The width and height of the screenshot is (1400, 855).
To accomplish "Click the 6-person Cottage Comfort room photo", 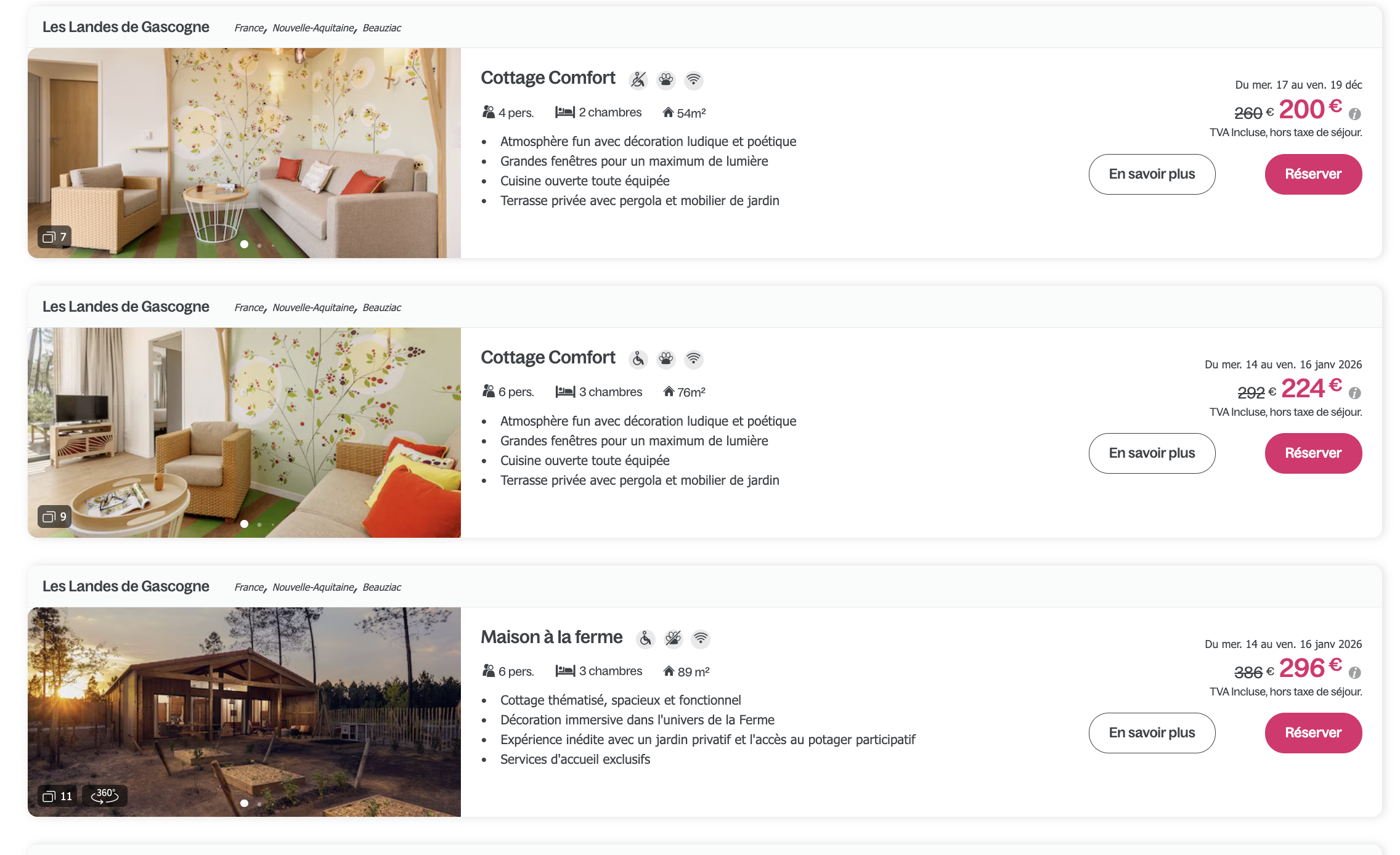I will [x=244, y=431].
